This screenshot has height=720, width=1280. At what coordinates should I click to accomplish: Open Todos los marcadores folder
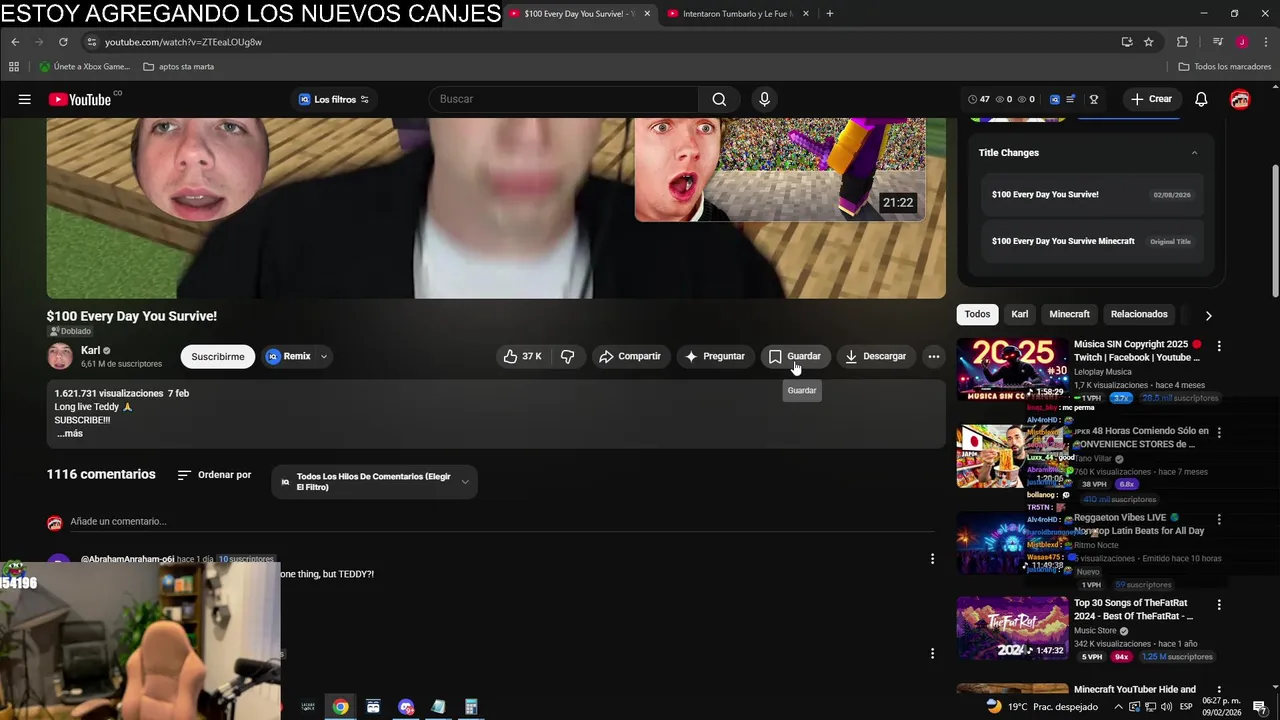tap(1225, 67)
